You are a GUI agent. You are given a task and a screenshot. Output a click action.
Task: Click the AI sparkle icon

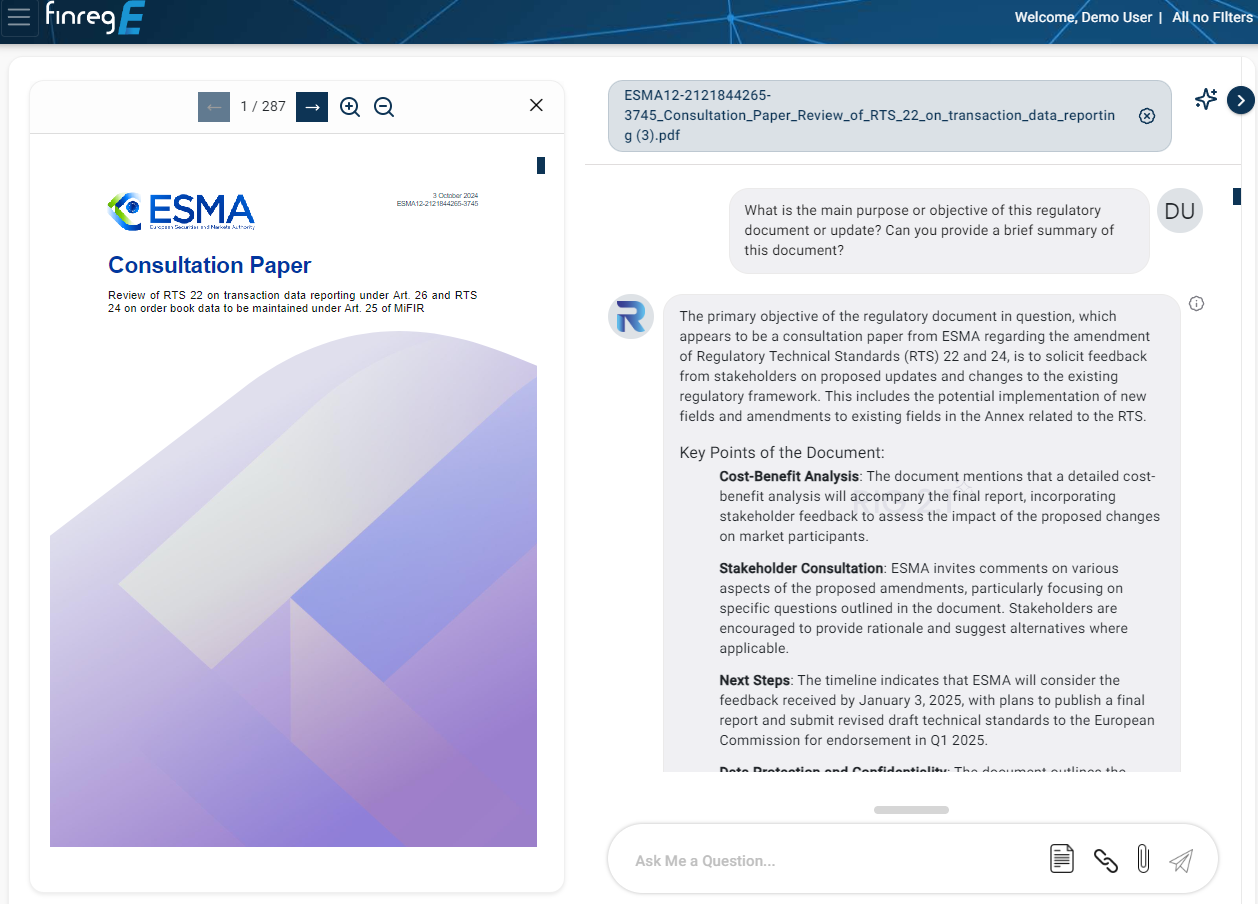click(1206, 99)
